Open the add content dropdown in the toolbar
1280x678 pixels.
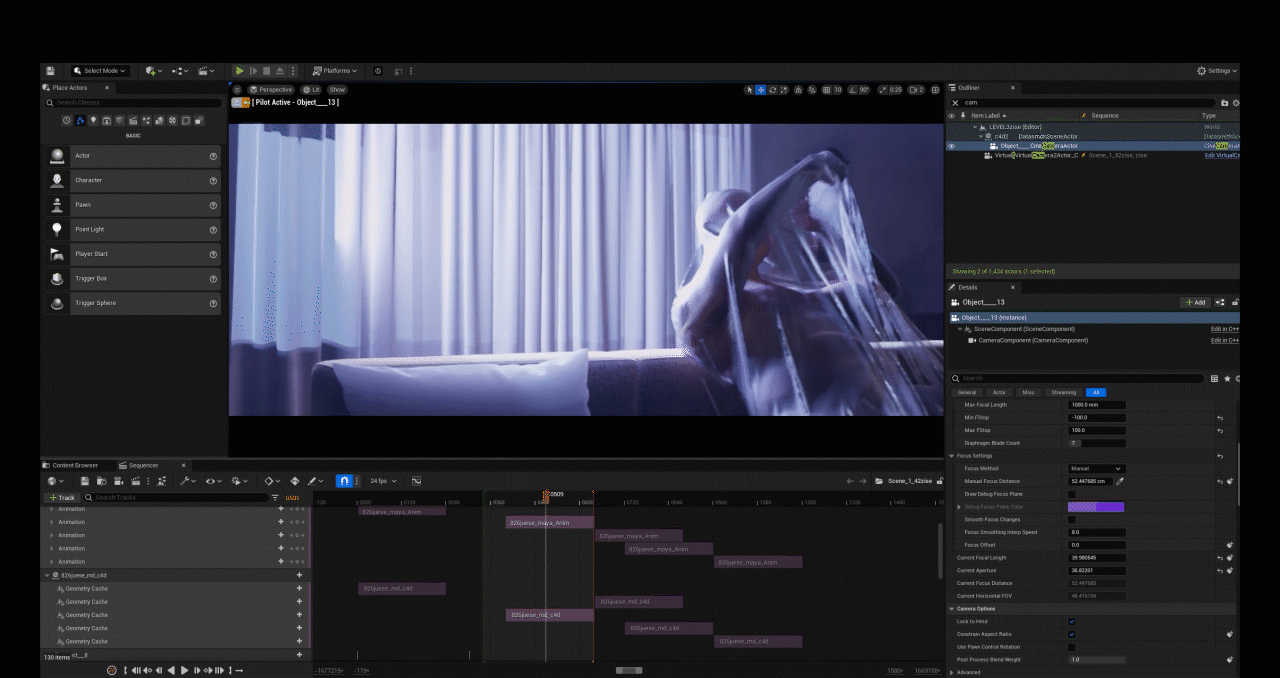[x=153, y=71]
